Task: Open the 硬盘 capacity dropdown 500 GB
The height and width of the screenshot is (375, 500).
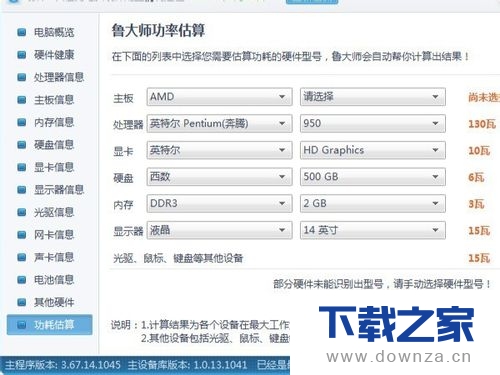Action: pos(373,177)
